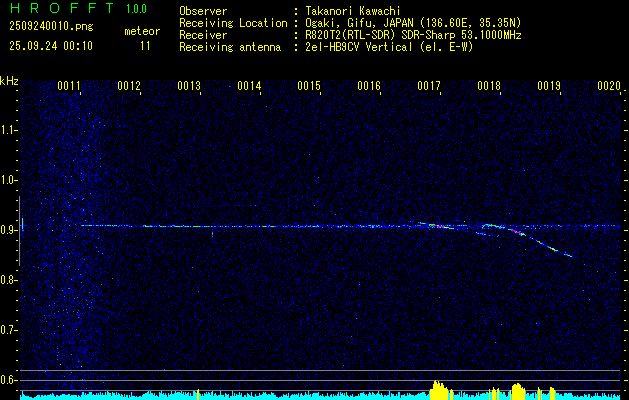Click time marker 0018
629x400 pixels.
tap(489, 86)
